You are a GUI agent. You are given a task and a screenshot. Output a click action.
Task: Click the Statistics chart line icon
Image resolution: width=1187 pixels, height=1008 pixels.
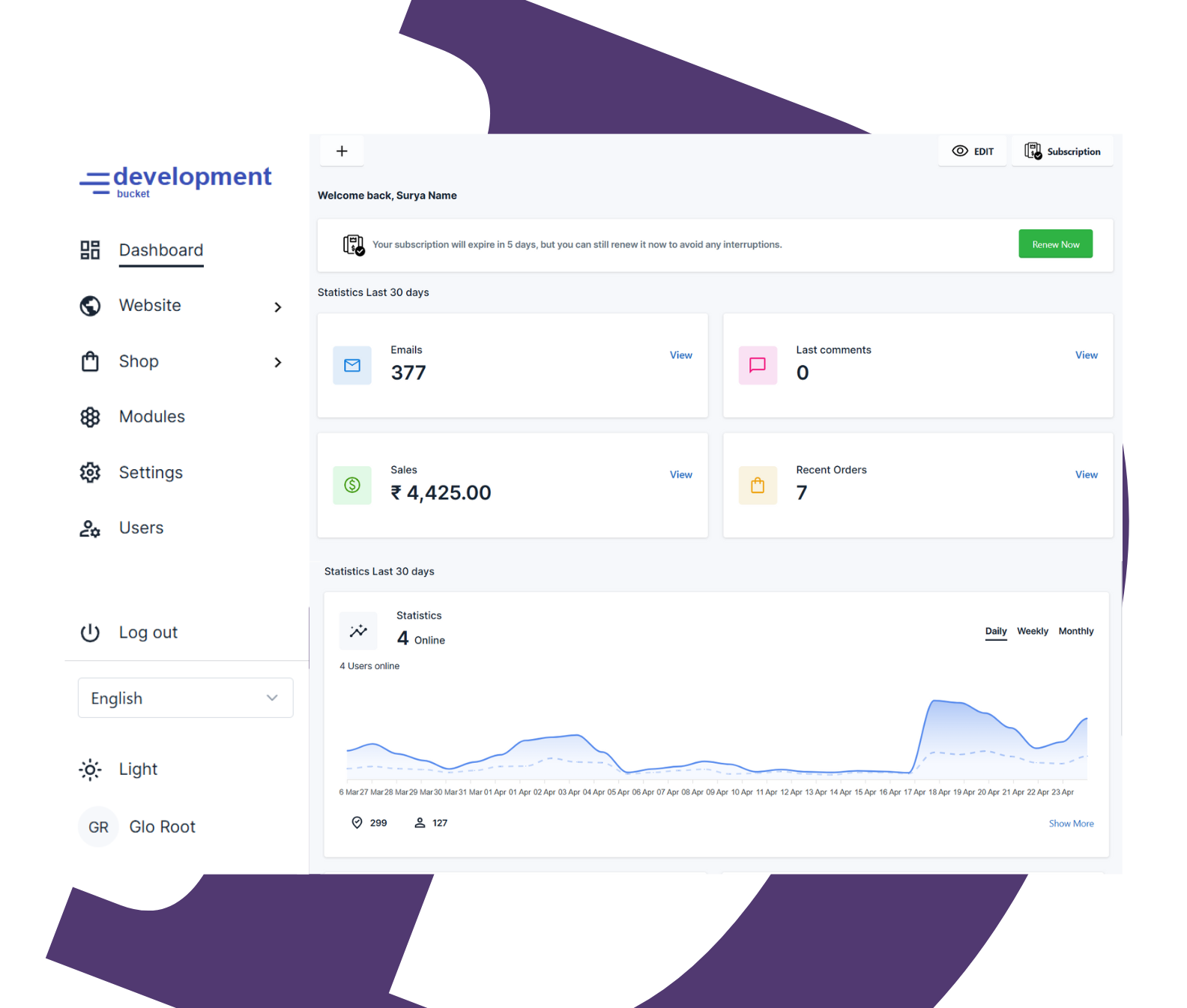[358, 631]
